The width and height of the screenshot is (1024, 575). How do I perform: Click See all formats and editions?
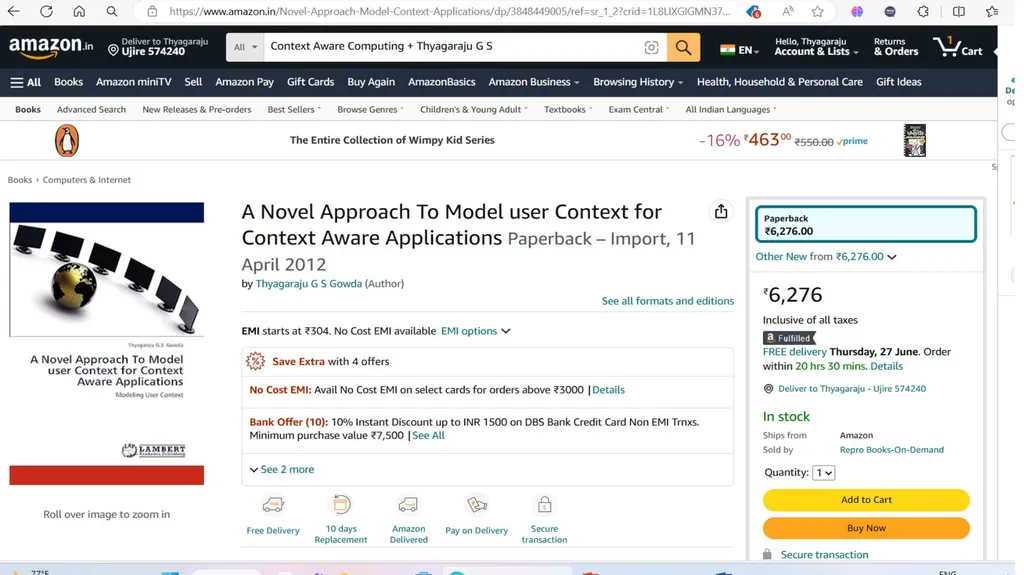667,301
